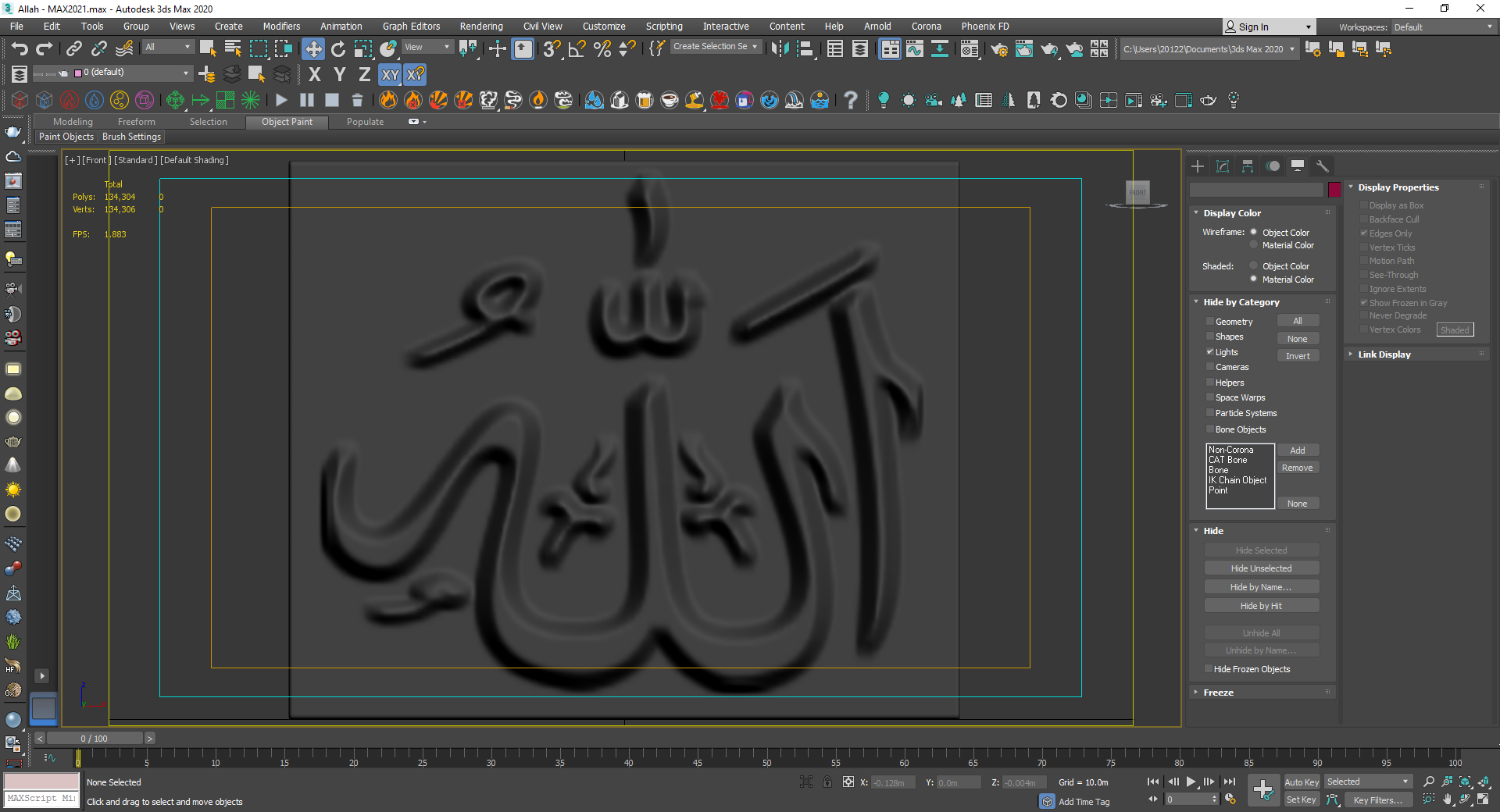The image size is (1500, 812).
Task: Uncheck the Lights hide category
Action: coord(1210,352)
